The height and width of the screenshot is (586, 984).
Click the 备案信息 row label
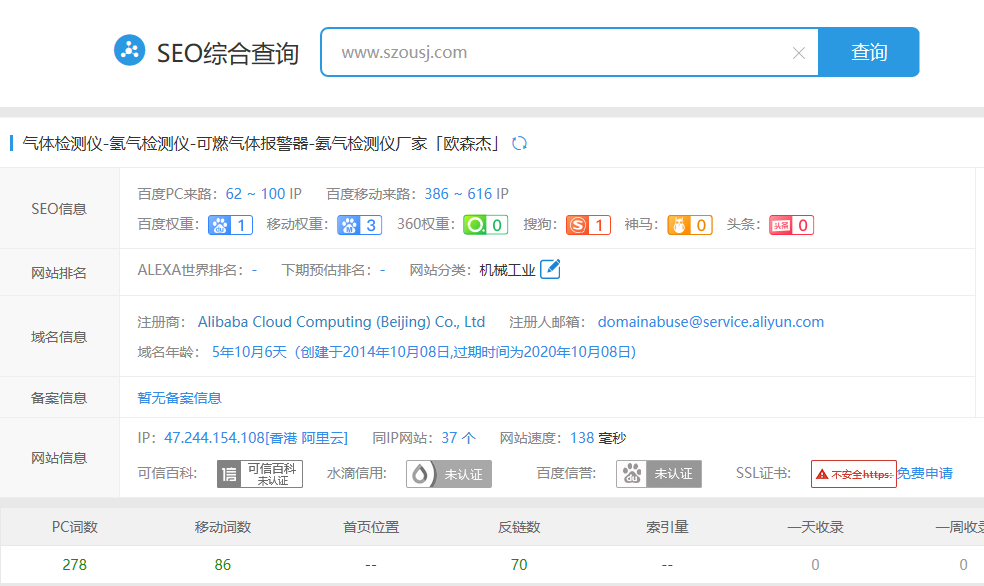(59, 398)
